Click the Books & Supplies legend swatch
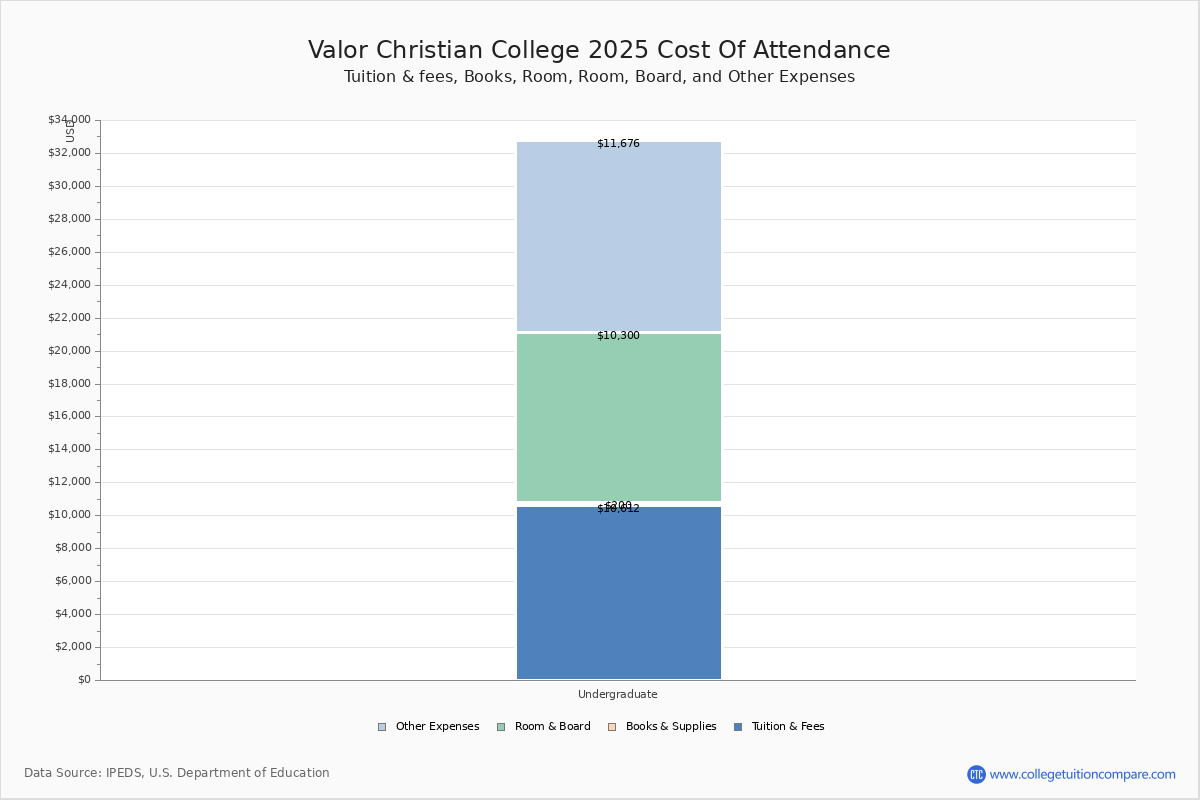 612,727
